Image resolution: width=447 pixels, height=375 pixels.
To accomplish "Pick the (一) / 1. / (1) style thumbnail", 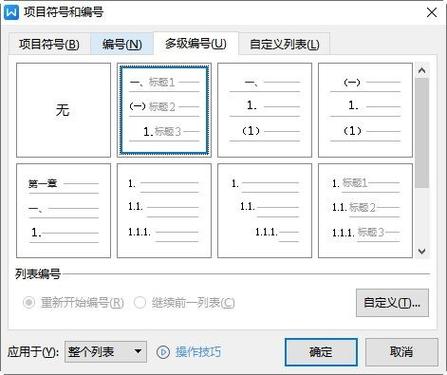I will 365,110.
